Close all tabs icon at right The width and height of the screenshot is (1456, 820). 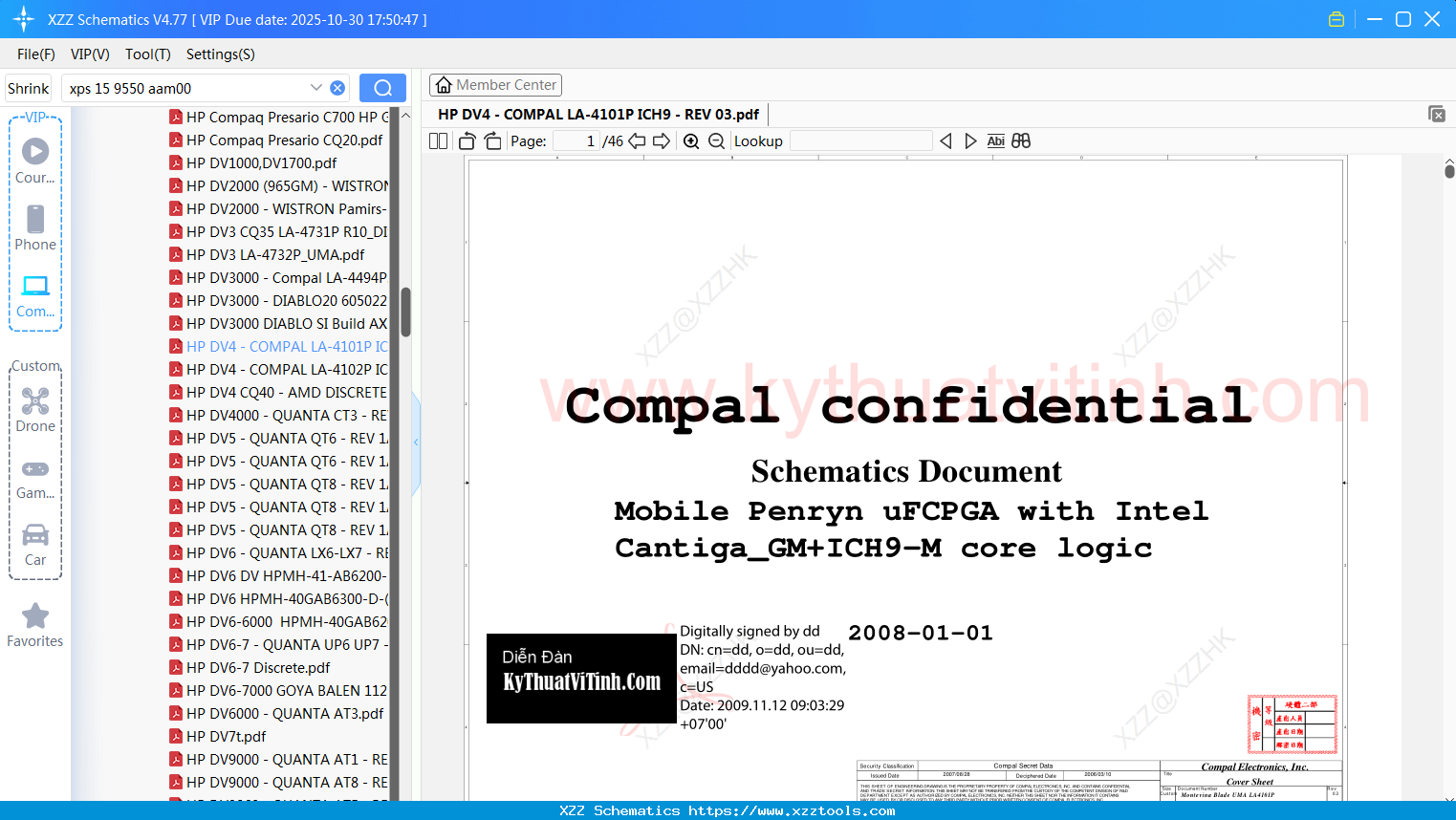point(1437,114)
